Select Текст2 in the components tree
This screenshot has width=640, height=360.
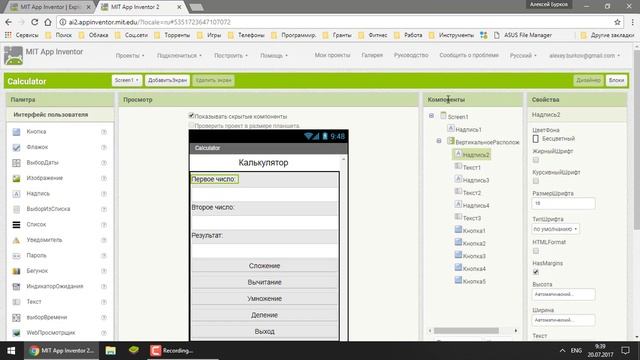point(468,193)
